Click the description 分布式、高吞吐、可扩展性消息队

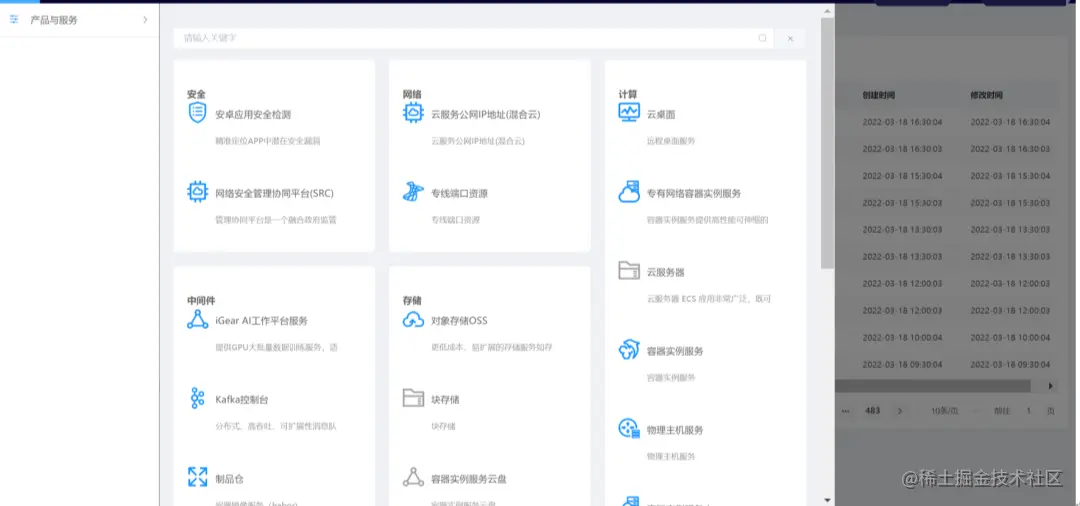(276, 426)
